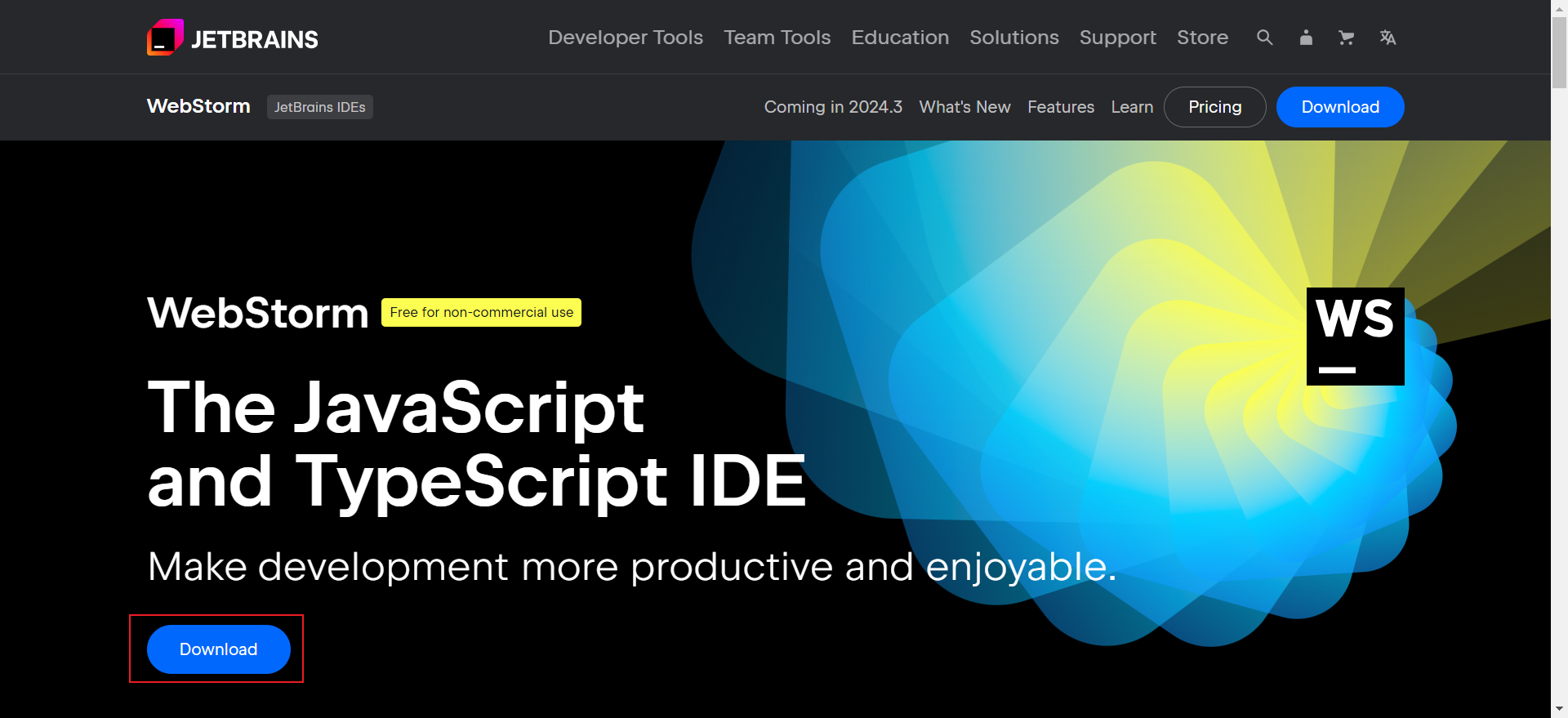
Task: Click the WebStorm product title link
Action: pyautogui.click(x=198, y=106)
